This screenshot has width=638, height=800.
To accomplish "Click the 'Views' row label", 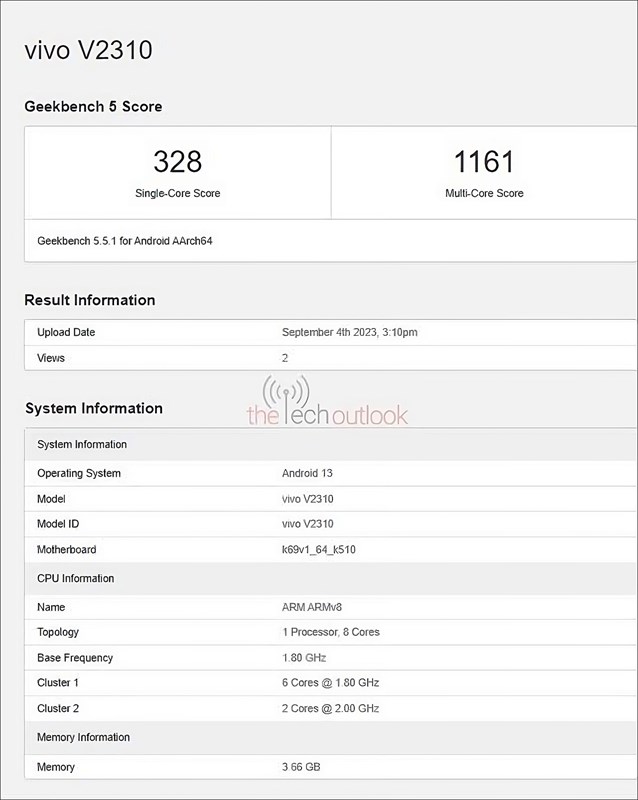I will [51, 358].
